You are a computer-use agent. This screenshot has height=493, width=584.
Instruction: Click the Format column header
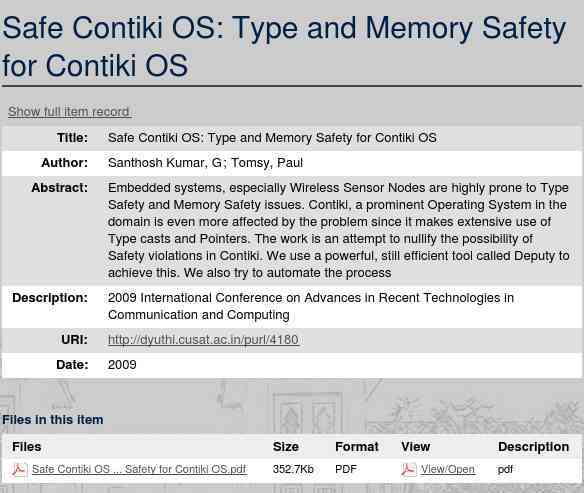click(357, 446)
